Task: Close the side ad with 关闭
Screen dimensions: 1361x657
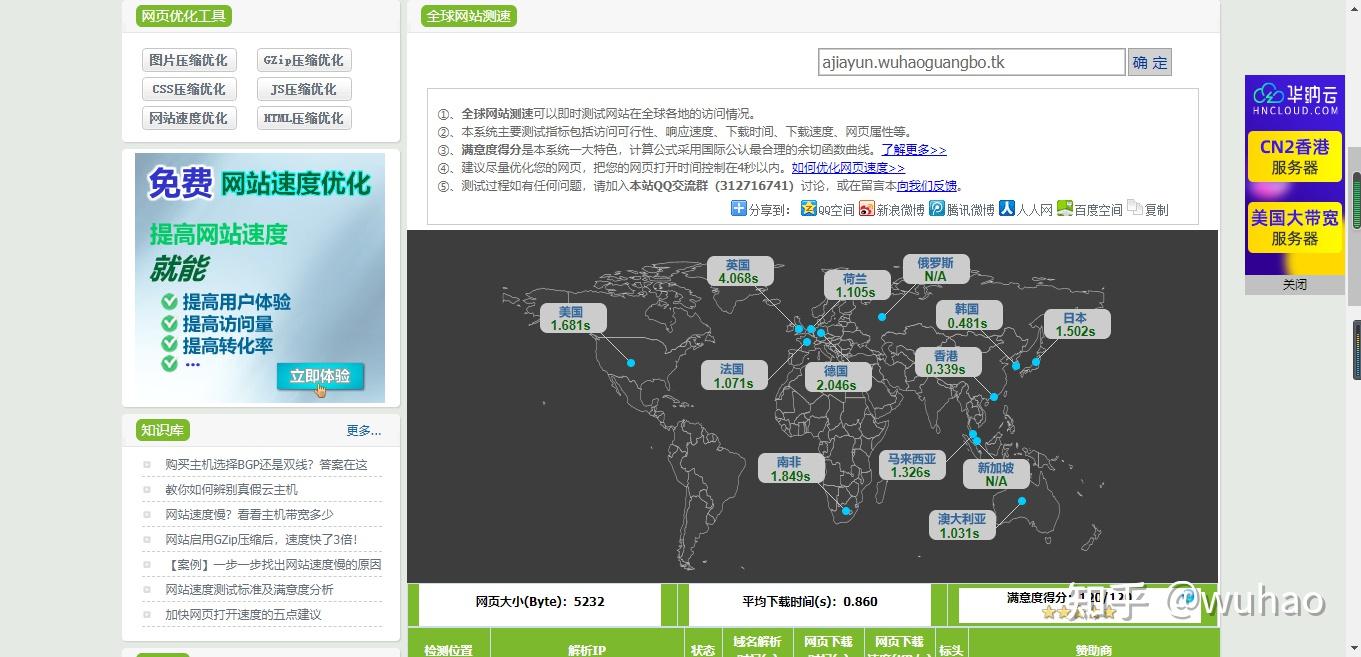Action: pyautogui.click(x=1294, y=285)
